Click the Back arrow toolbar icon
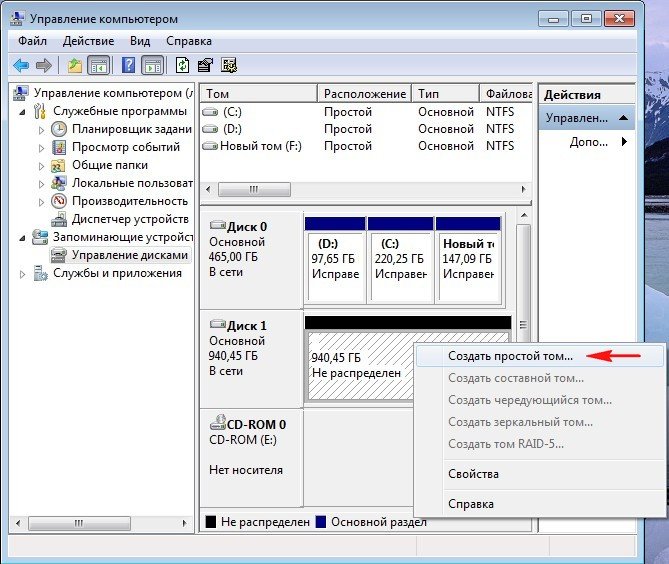 (x=21, y=65)
